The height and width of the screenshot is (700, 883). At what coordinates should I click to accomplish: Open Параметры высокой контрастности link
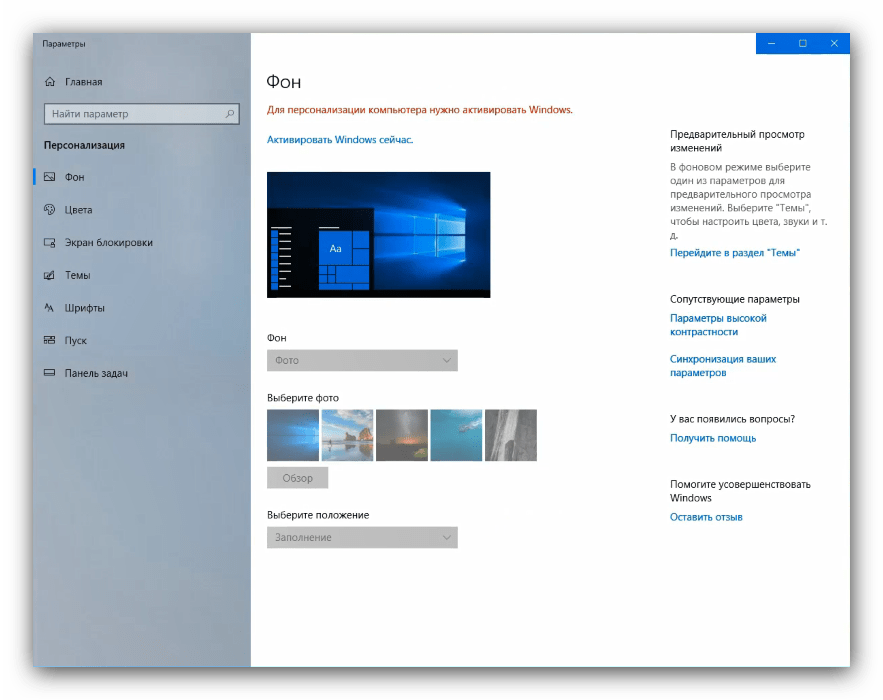pos(718,325)
